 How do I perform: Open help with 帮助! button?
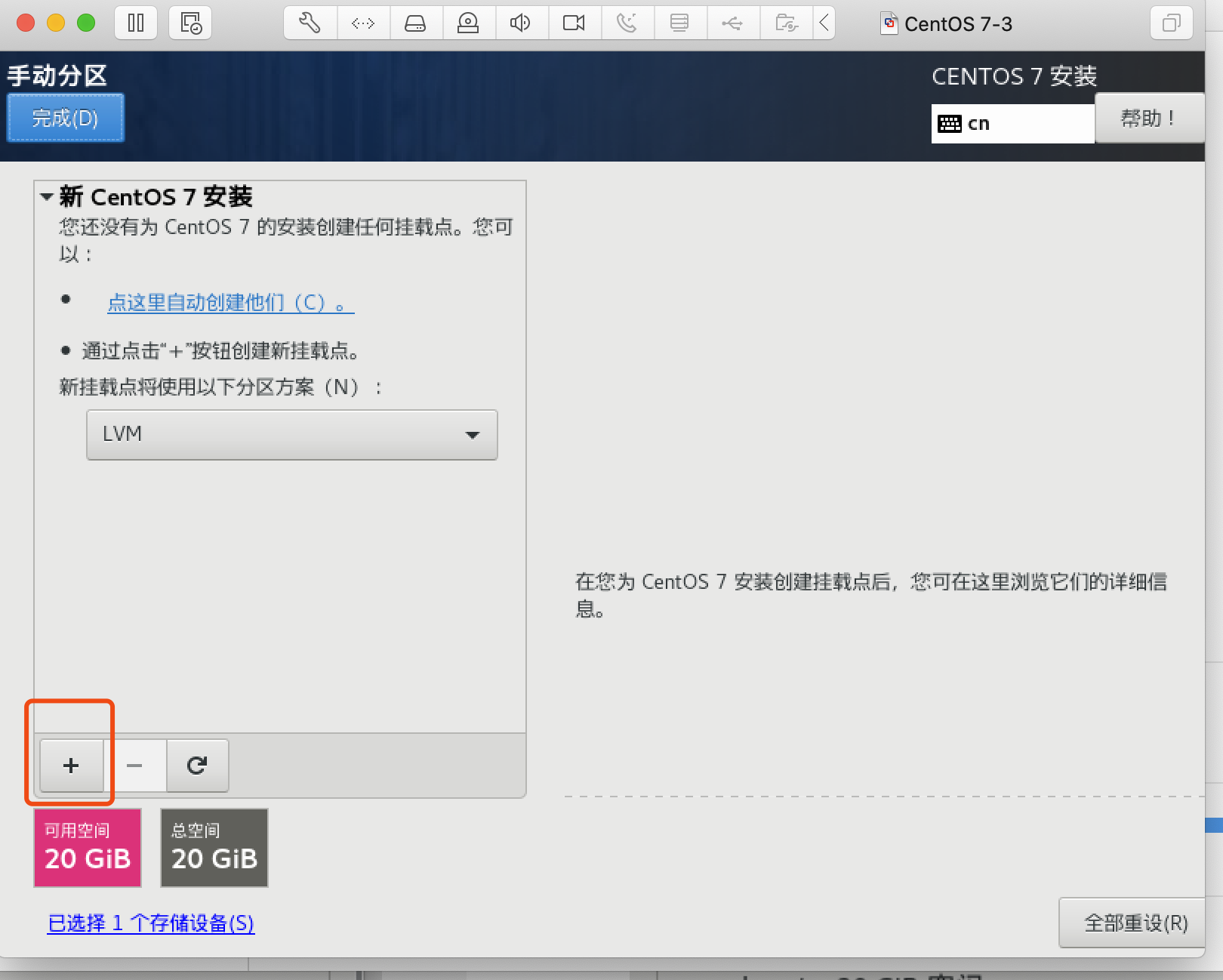pos(1149,119)
